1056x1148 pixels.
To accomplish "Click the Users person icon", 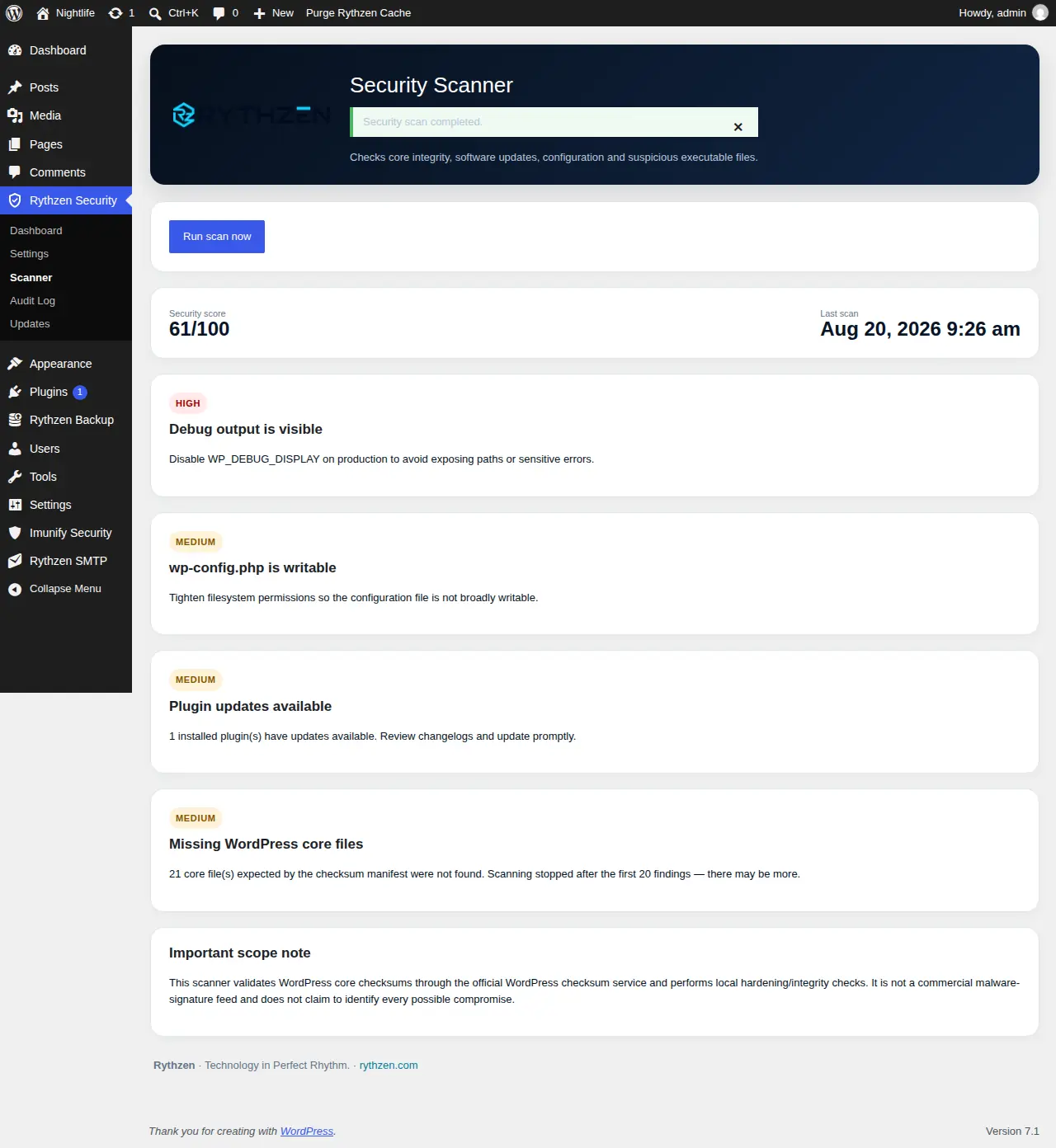I will coord(15,449).
